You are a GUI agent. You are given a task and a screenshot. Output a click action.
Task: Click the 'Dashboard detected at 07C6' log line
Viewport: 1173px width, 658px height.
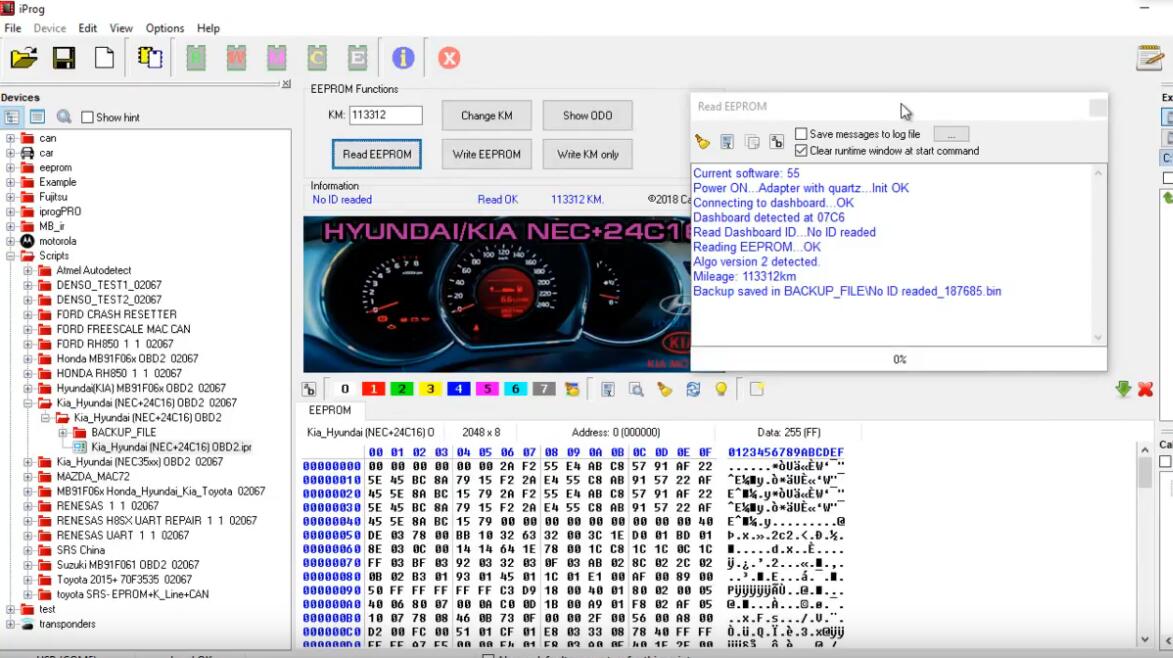click(768, 218)
